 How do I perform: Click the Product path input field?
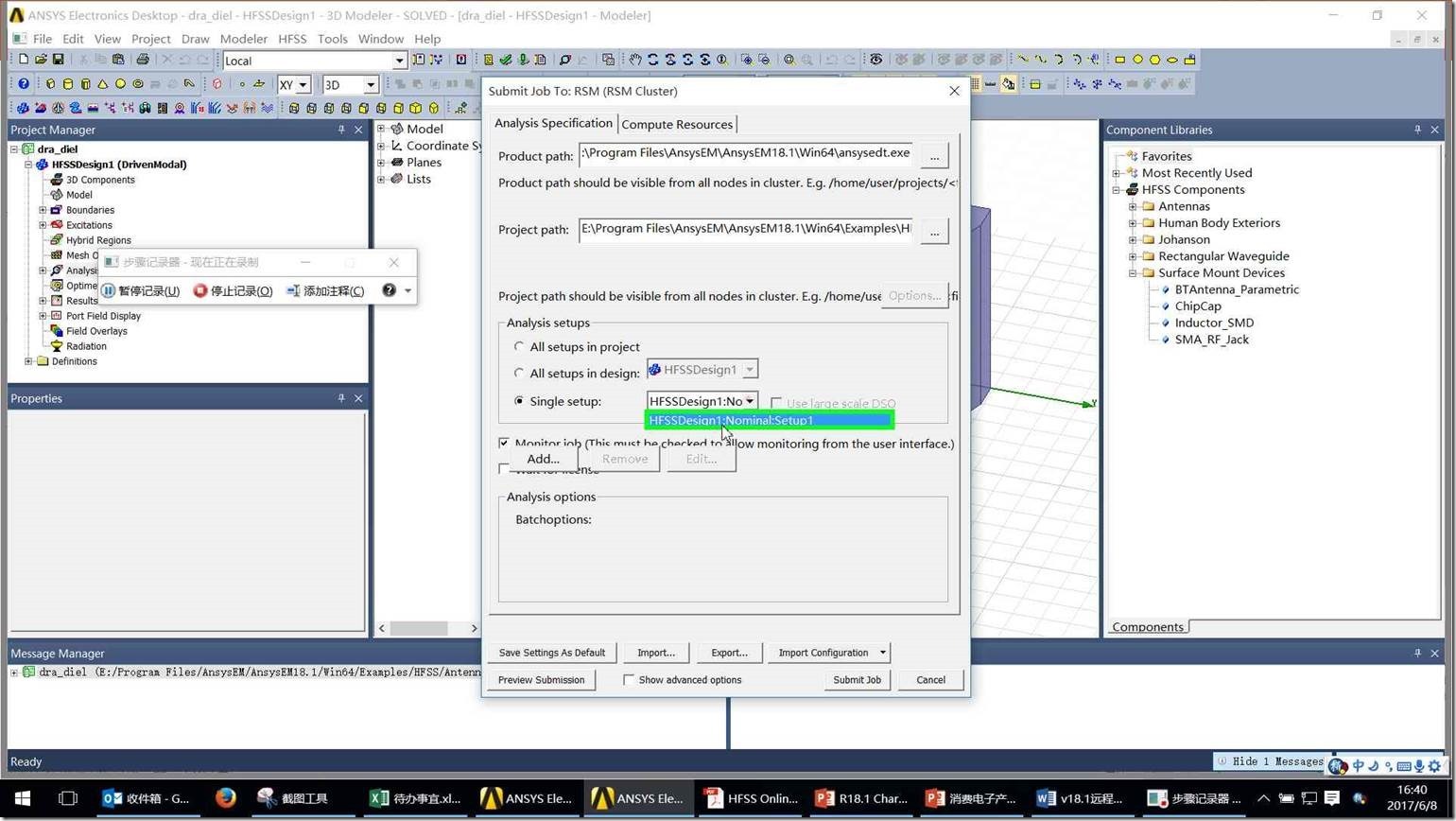pos(746,153)
